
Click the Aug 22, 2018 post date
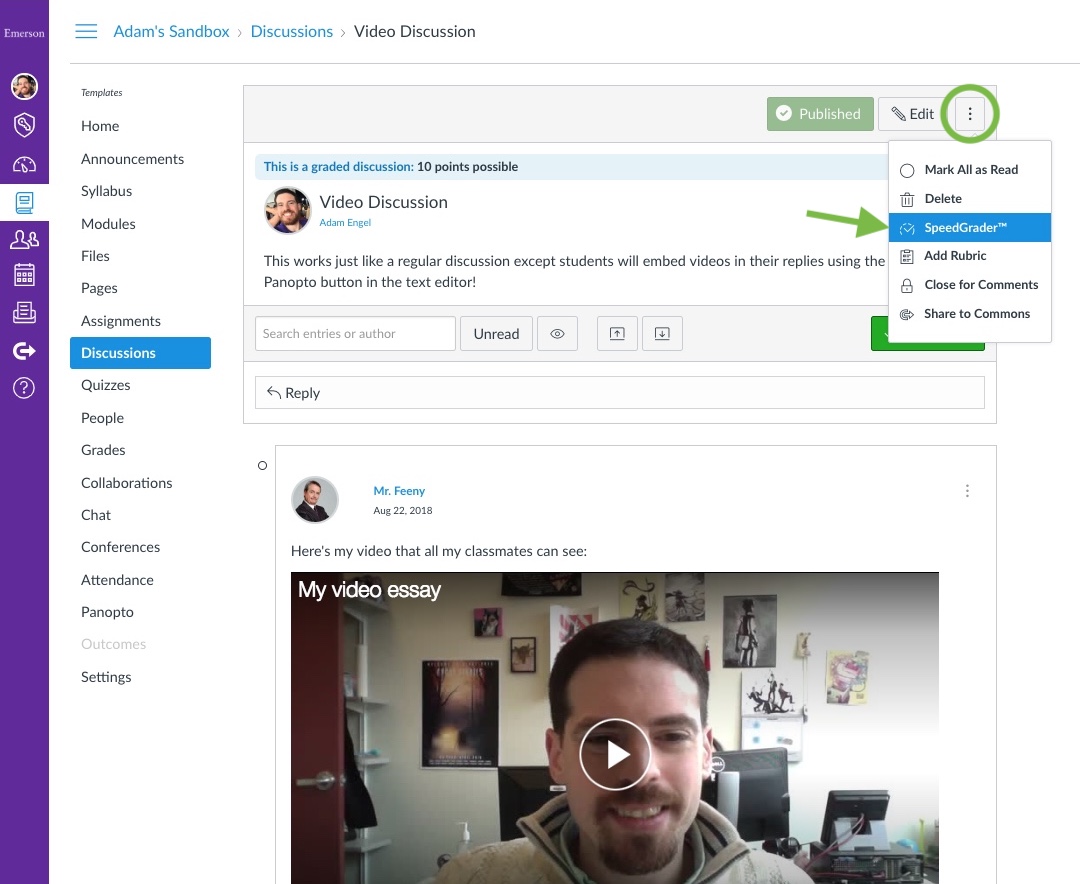(x=403, y=511)
